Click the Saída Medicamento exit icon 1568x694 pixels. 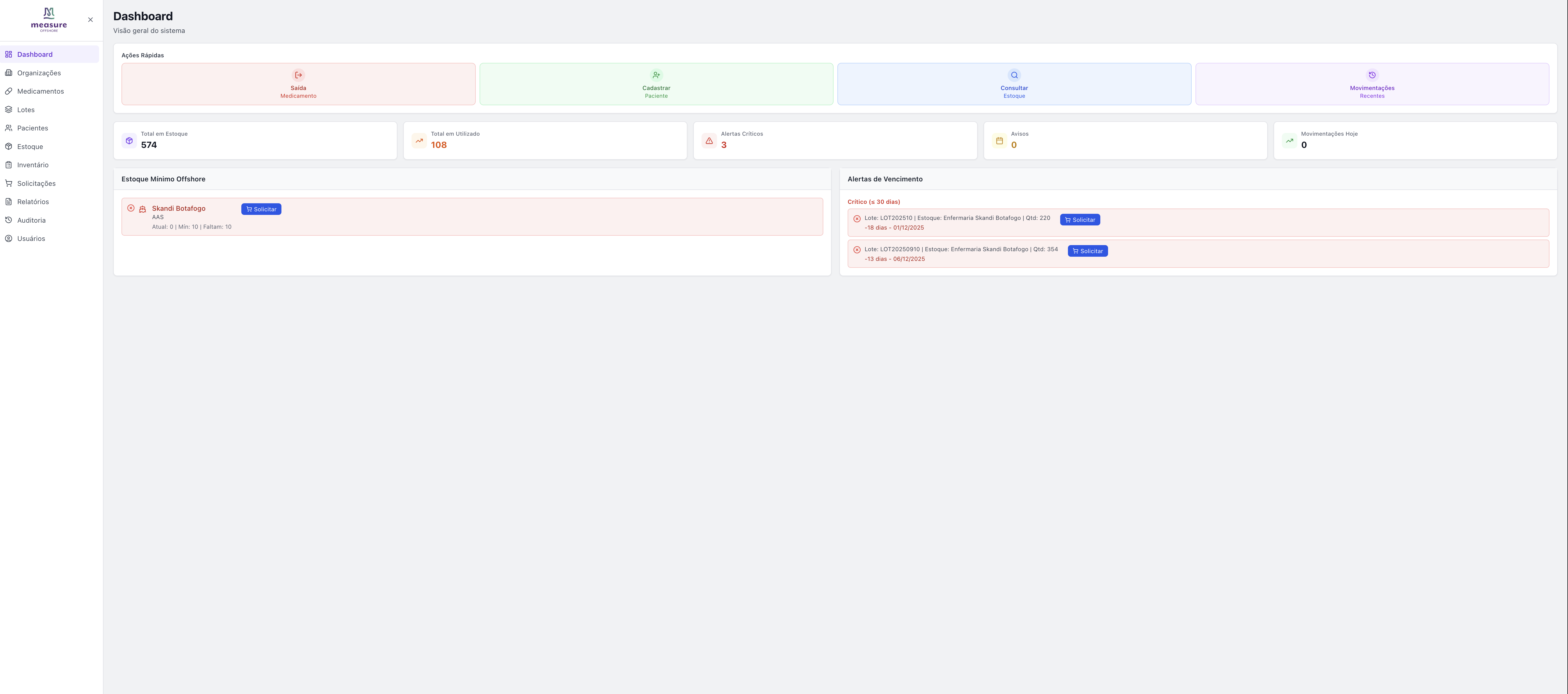pyautogui.click(x=298, y=75)
